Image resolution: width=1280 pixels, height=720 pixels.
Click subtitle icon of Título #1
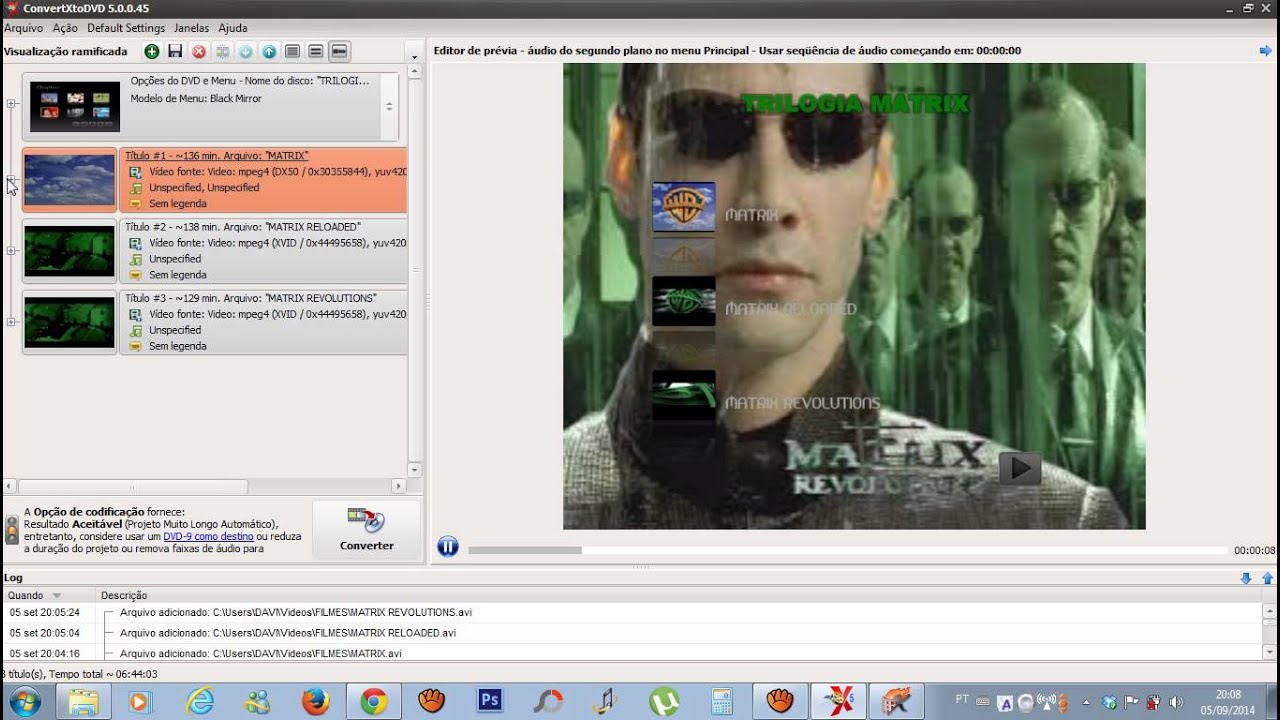136,204
